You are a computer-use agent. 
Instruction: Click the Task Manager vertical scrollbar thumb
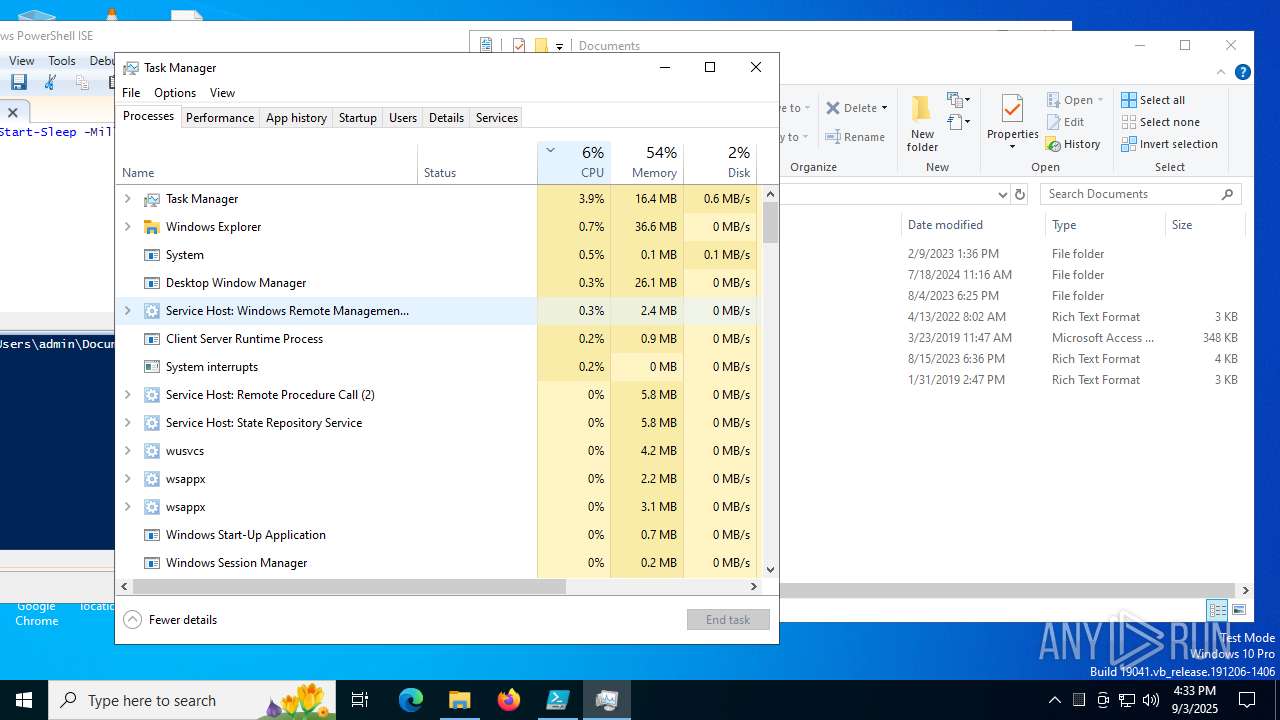pyautogui.click(x=771, y=222)
